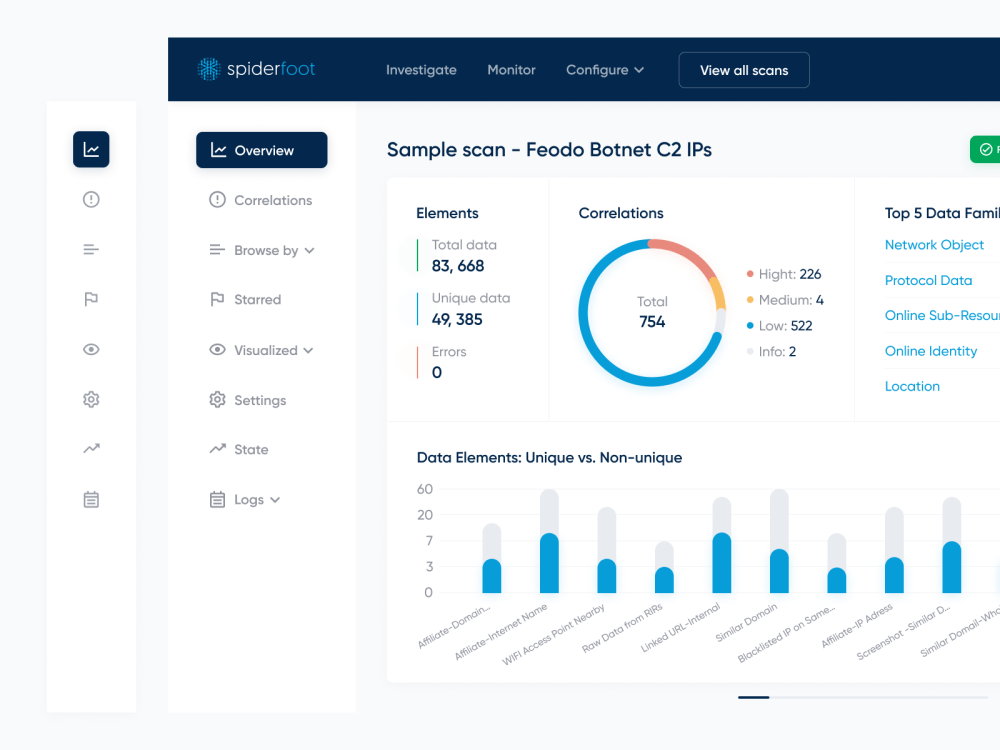Click the Hight: 226 legend entry
Image resolution: width=1000 pixels, height=750 pixels.
click(x=784, y=274)
